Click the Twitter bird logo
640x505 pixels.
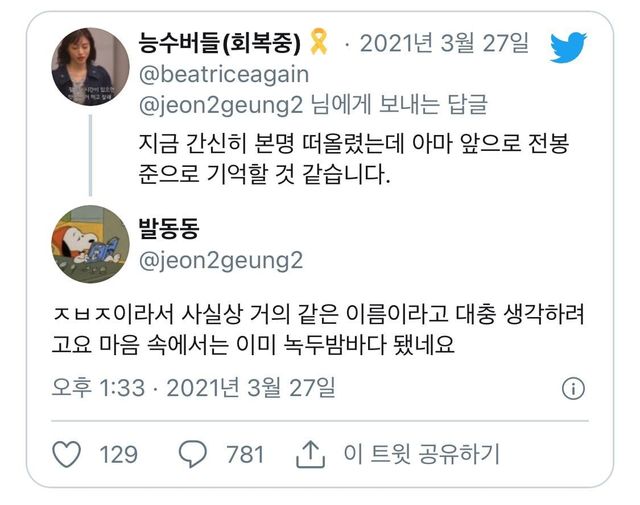pyautogui.click(x=568, y=46)
